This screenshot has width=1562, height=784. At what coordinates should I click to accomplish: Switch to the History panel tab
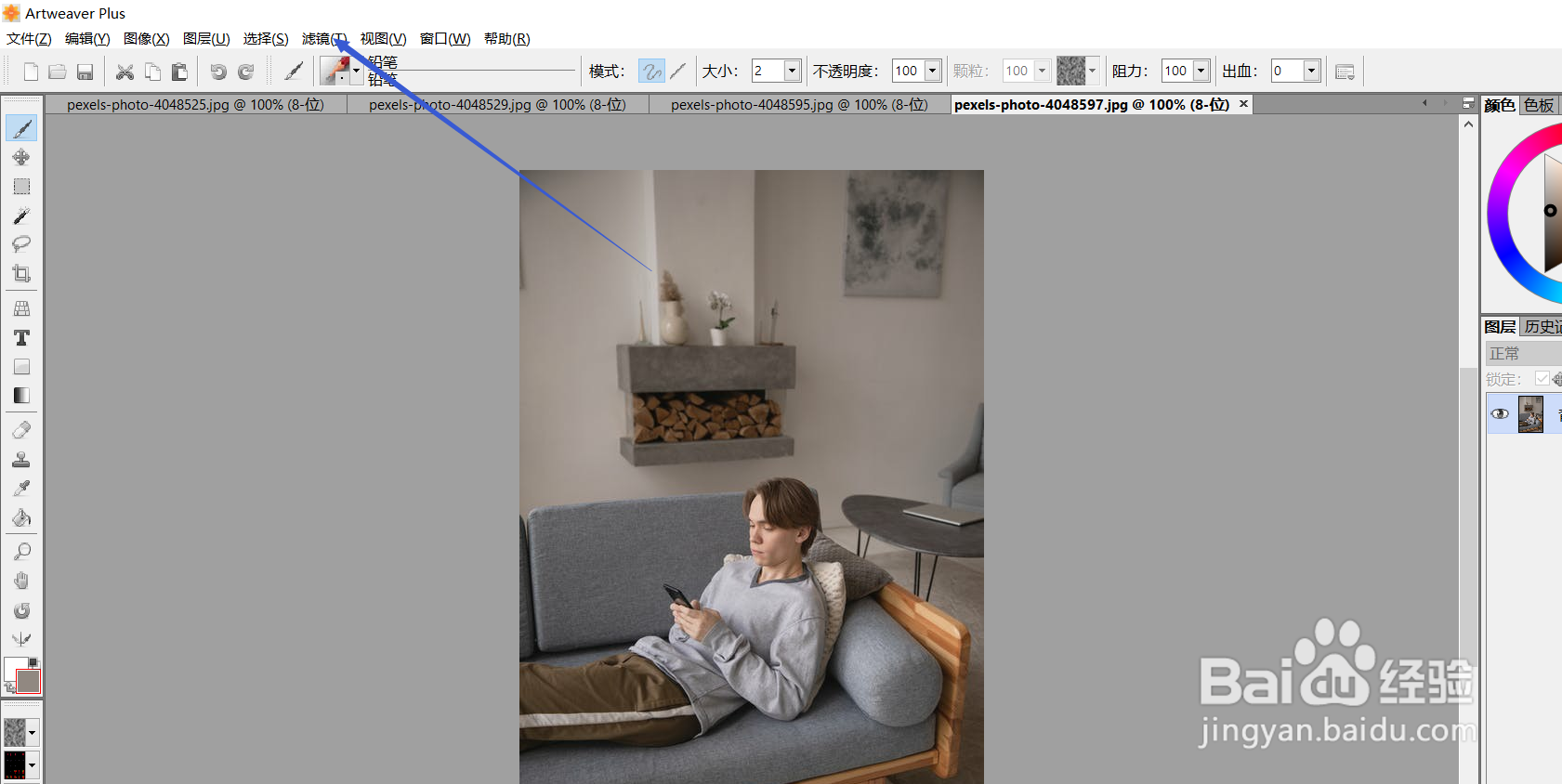click(1542, 326)
